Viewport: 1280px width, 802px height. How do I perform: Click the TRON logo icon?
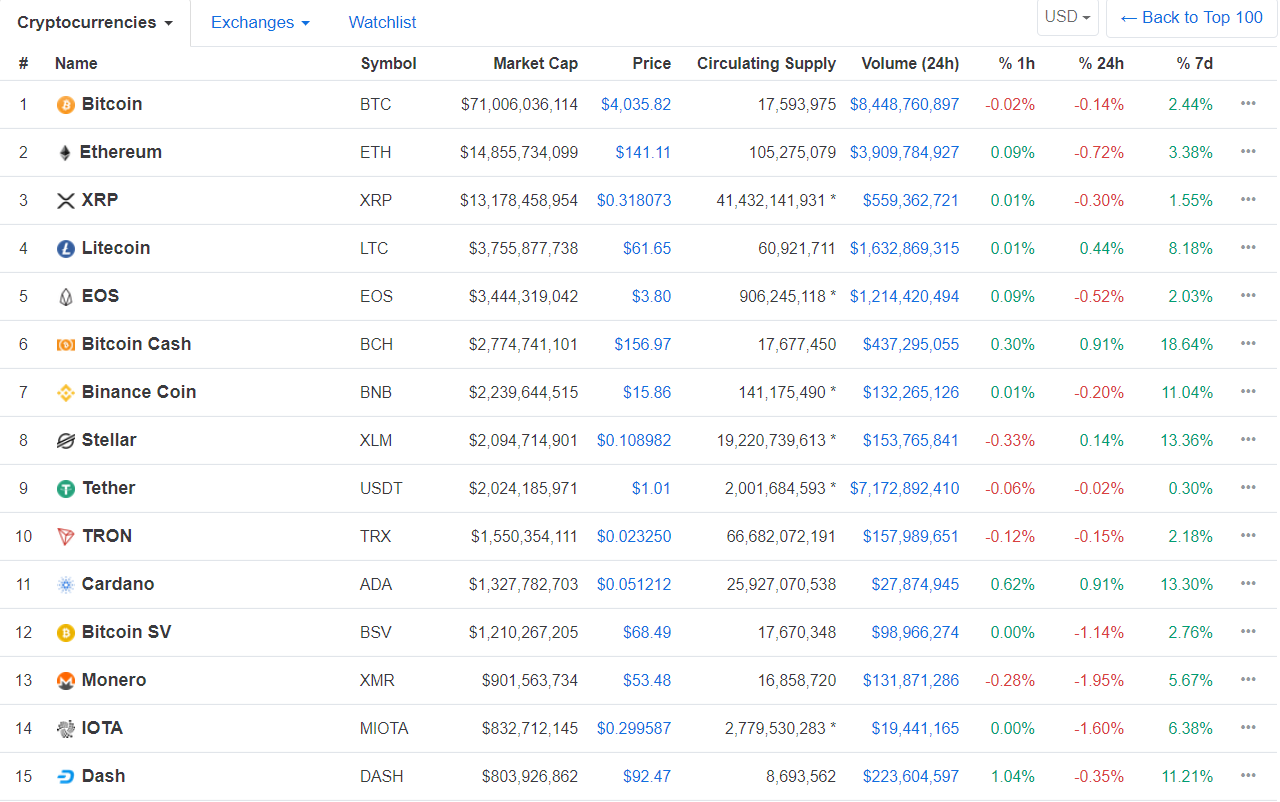coord(64,536)
